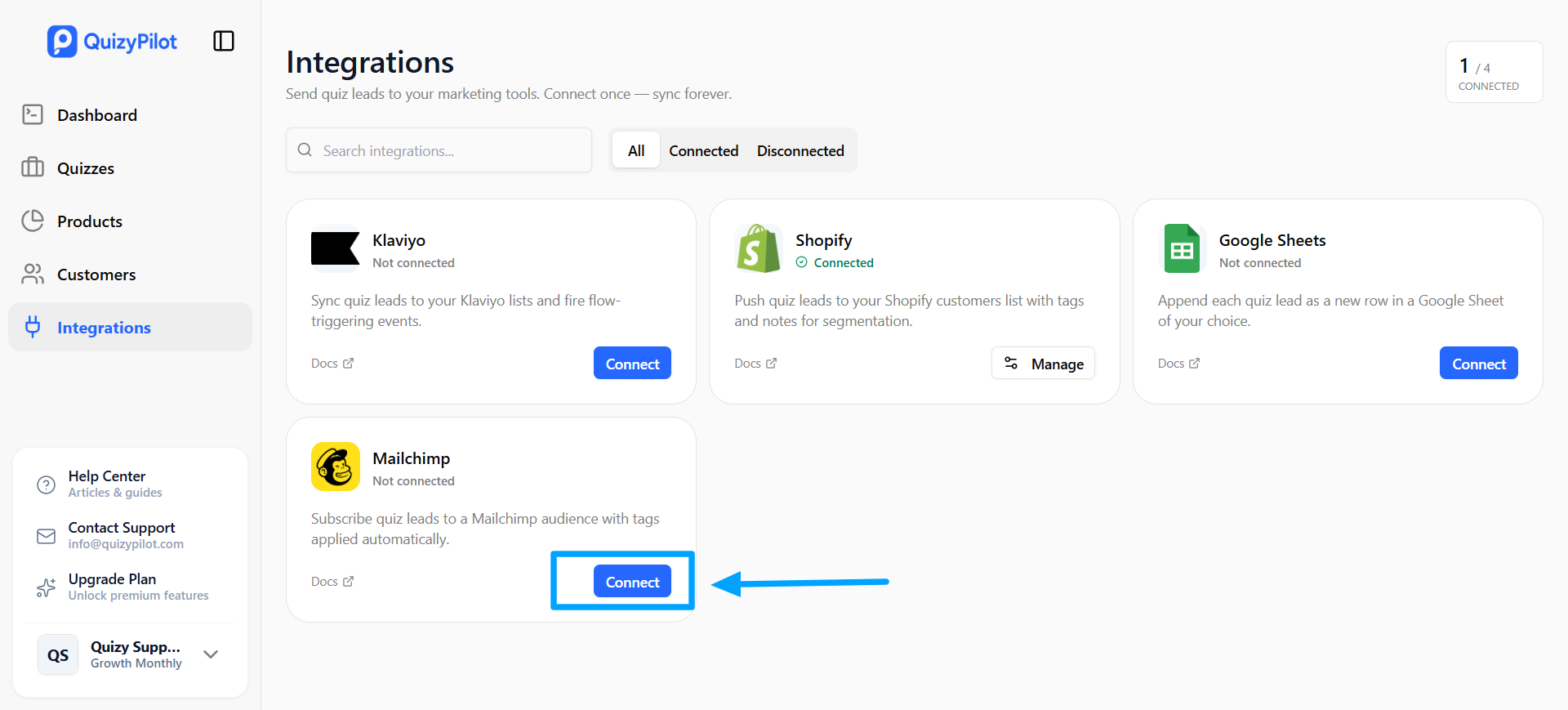This screenshot has height=710, width=1568.
Task: Open Google Sheets Docs link
Action: (1178, 363)
